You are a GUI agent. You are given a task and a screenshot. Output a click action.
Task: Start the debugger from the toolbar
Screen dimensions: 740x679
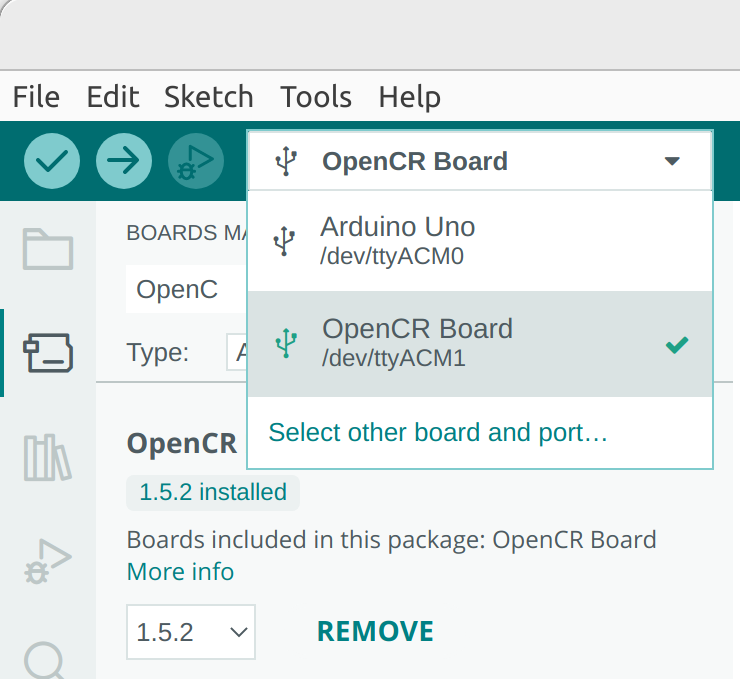click(x=196, y=161)
